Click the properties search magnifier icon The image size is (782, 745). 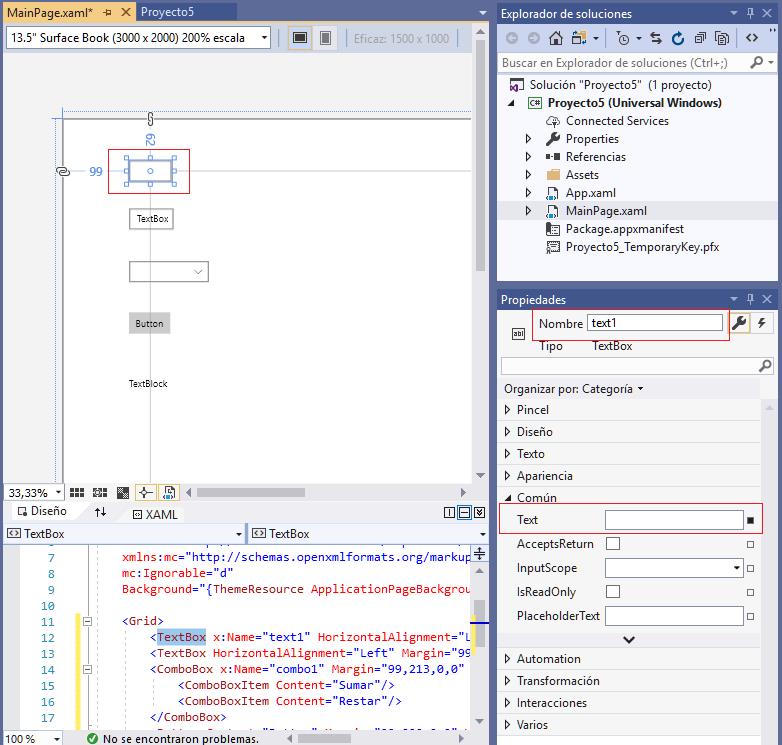(765, 366)
